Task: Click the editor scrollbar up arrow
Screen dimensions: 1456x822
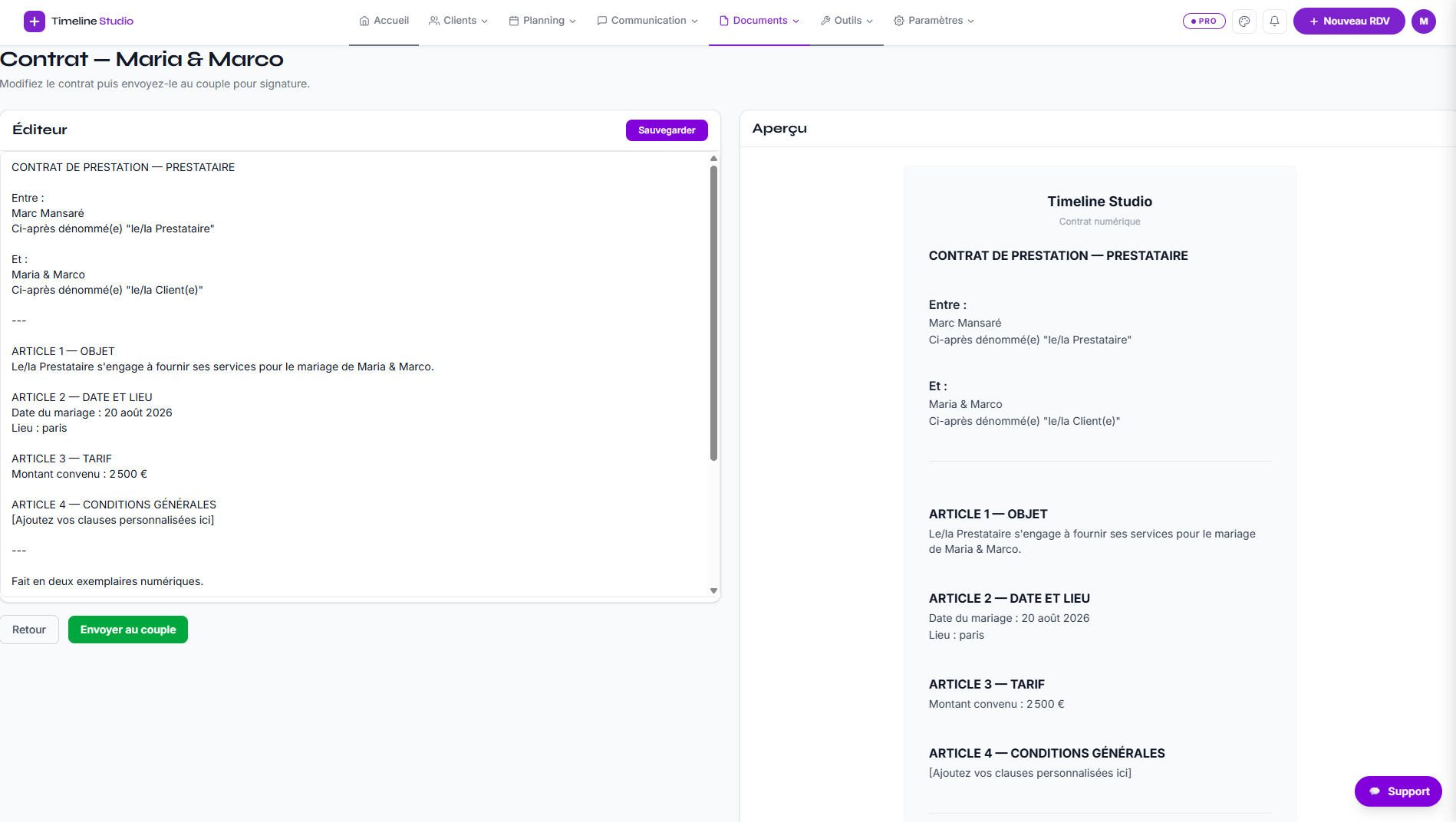Action: tap(713, 159)
